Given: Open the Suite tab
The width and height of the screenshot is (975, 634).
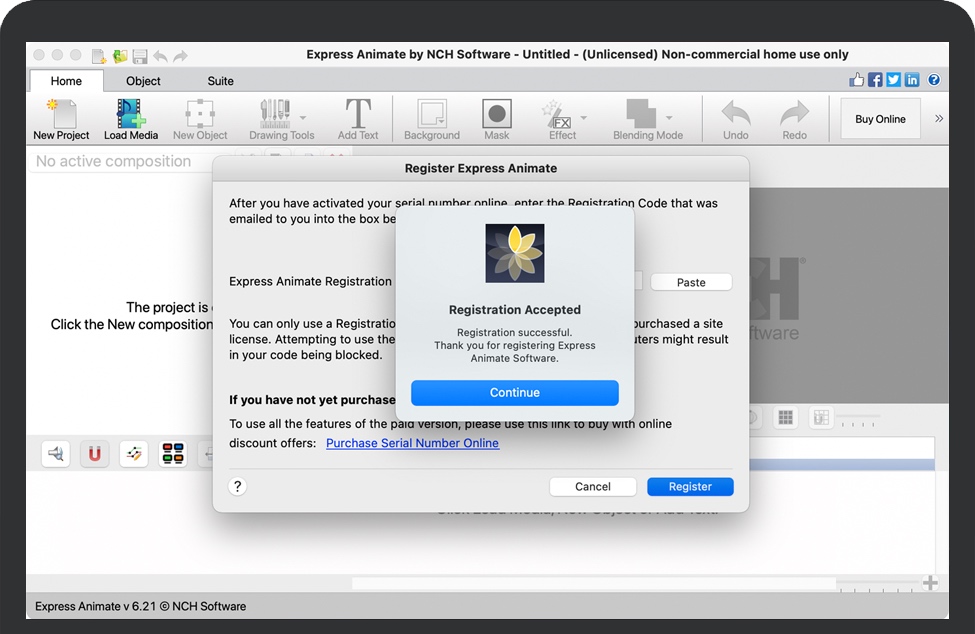Looking at the screenshot, I should tap(220, 81).
